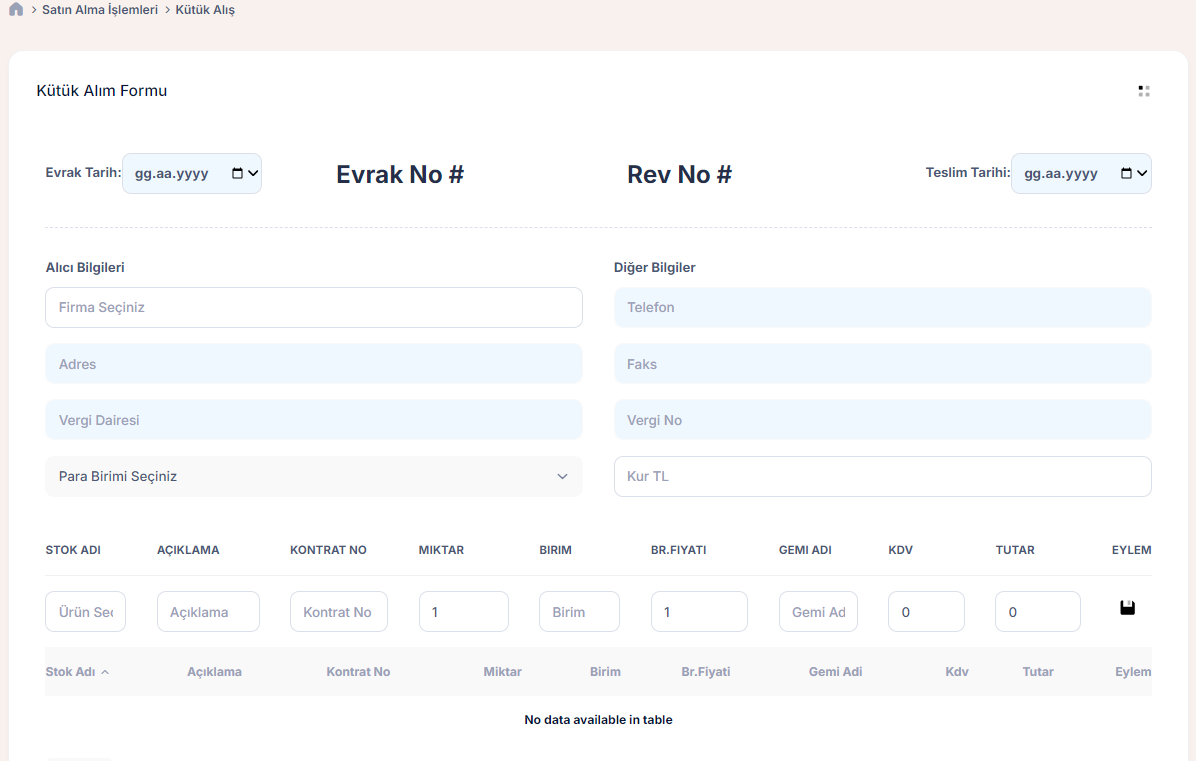1196x761 pixels.
Task: Click the Gemi Adı input field
Action: click(x=817, y=612)
